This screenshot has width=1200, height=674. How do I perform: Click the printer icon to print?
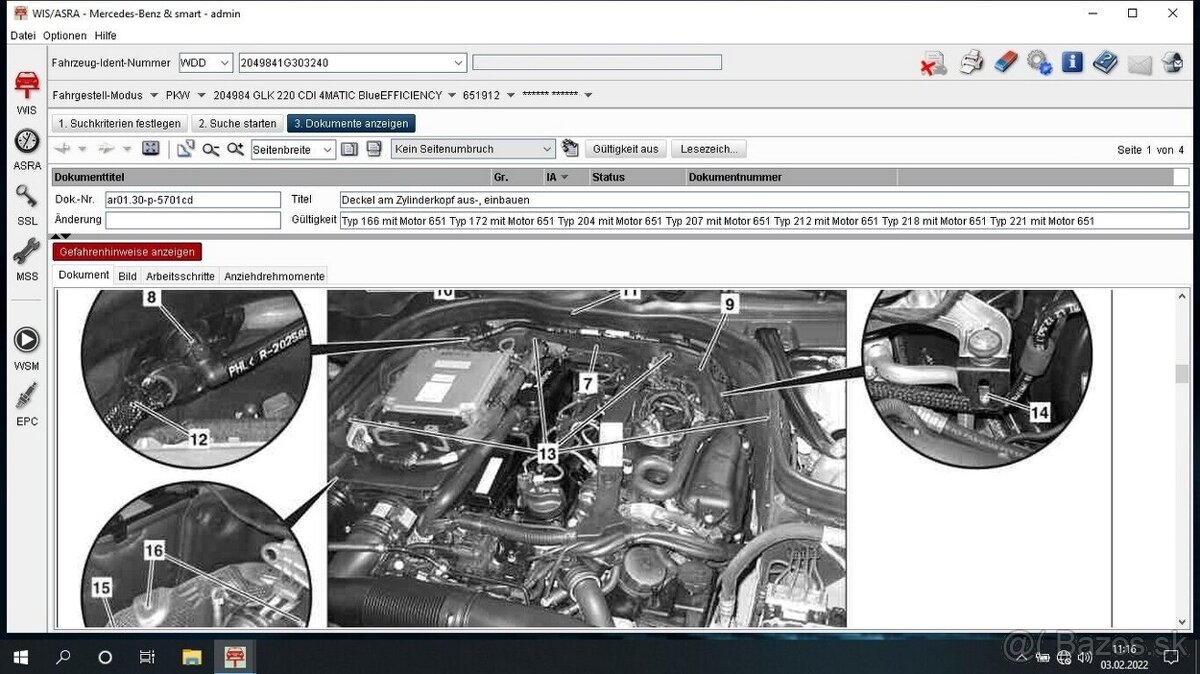point(971,63)
